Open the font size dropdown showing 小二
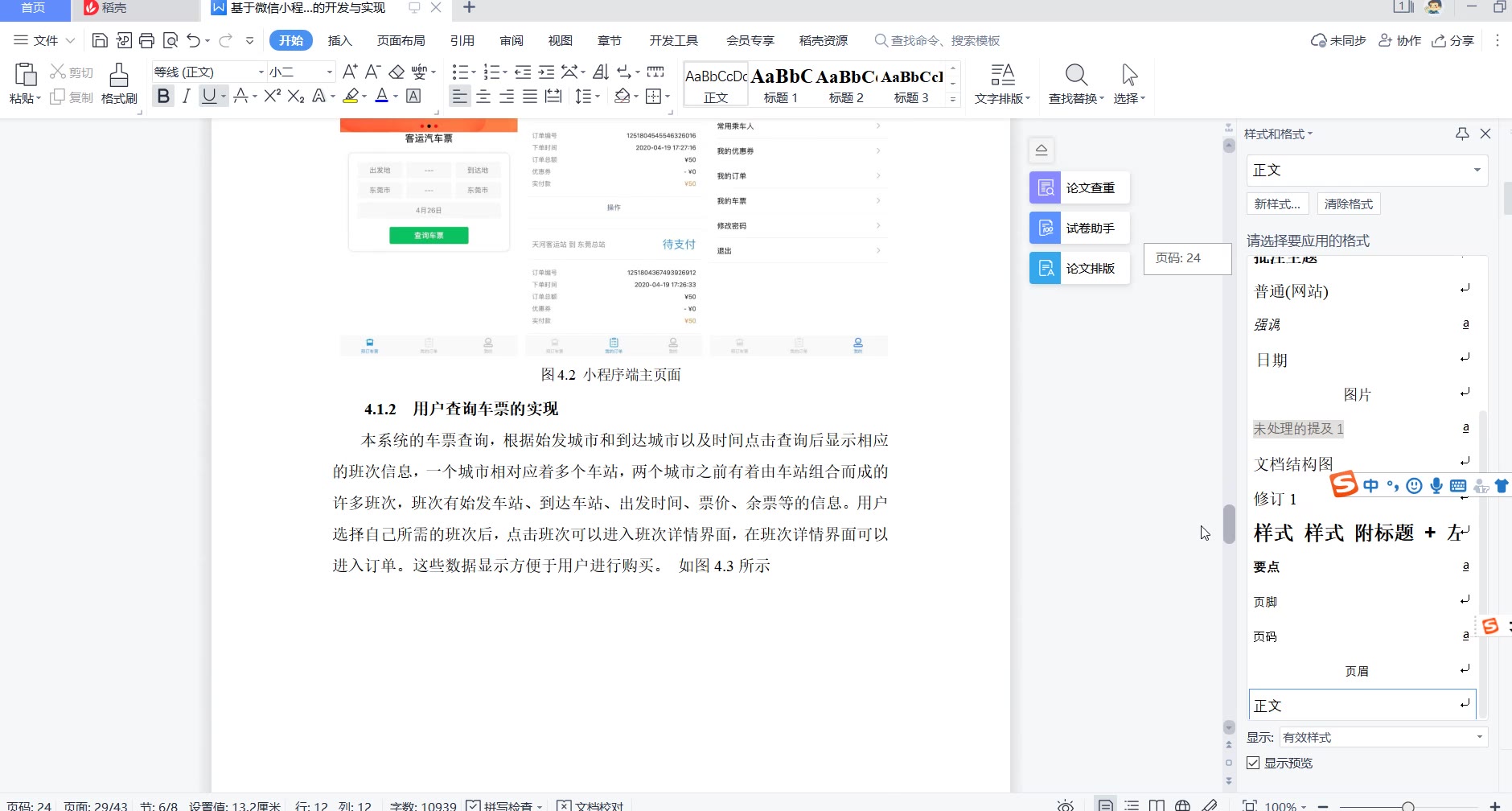The height and width of the screenshot is (811, 1512). coord(329,72)
